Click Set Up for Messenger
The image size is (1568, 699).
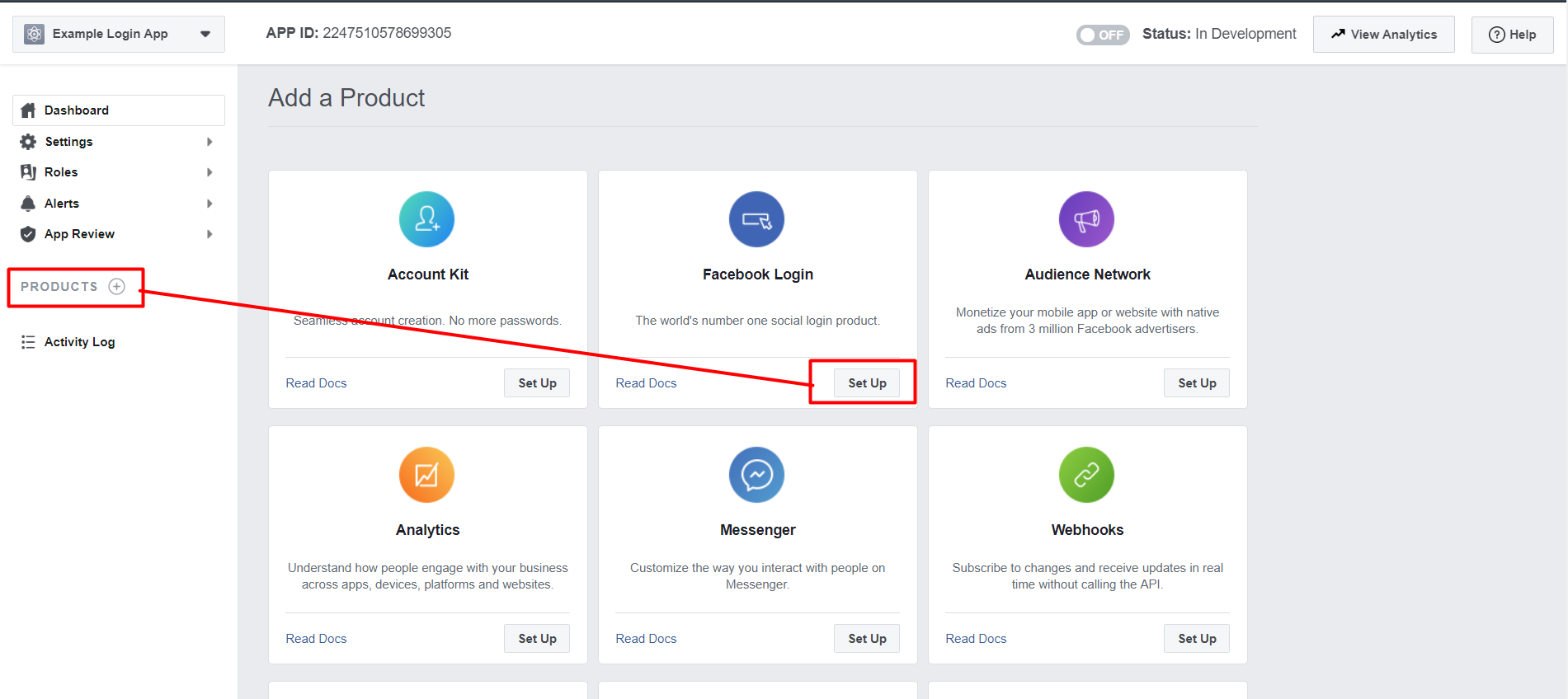pos(867,639)
